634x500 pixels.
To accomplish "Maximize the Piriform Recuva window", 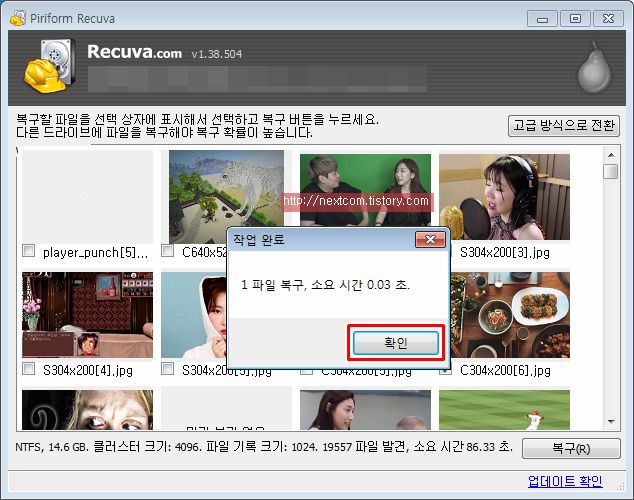I will point(575,19).
